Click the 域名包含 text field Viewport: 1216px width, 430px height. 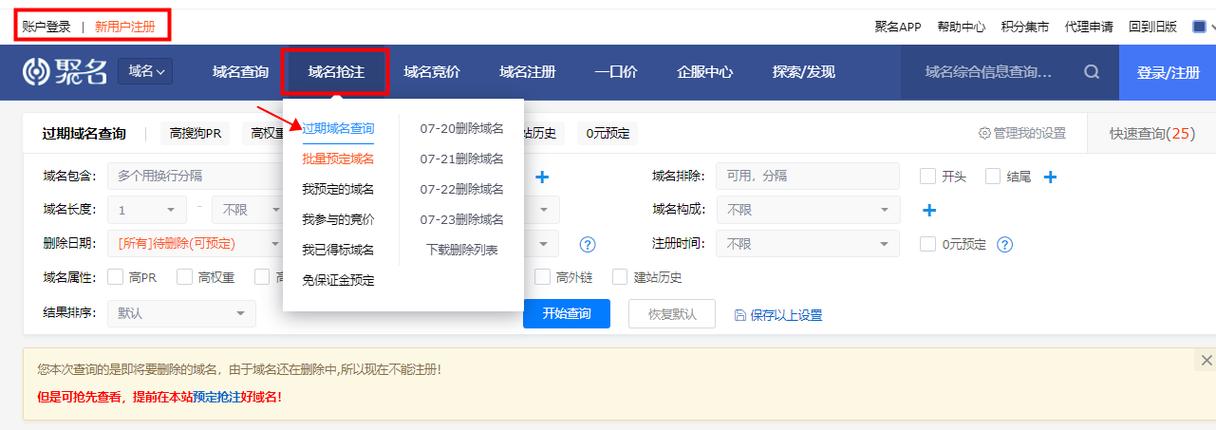pyautogui.click(x=195, y=176)
